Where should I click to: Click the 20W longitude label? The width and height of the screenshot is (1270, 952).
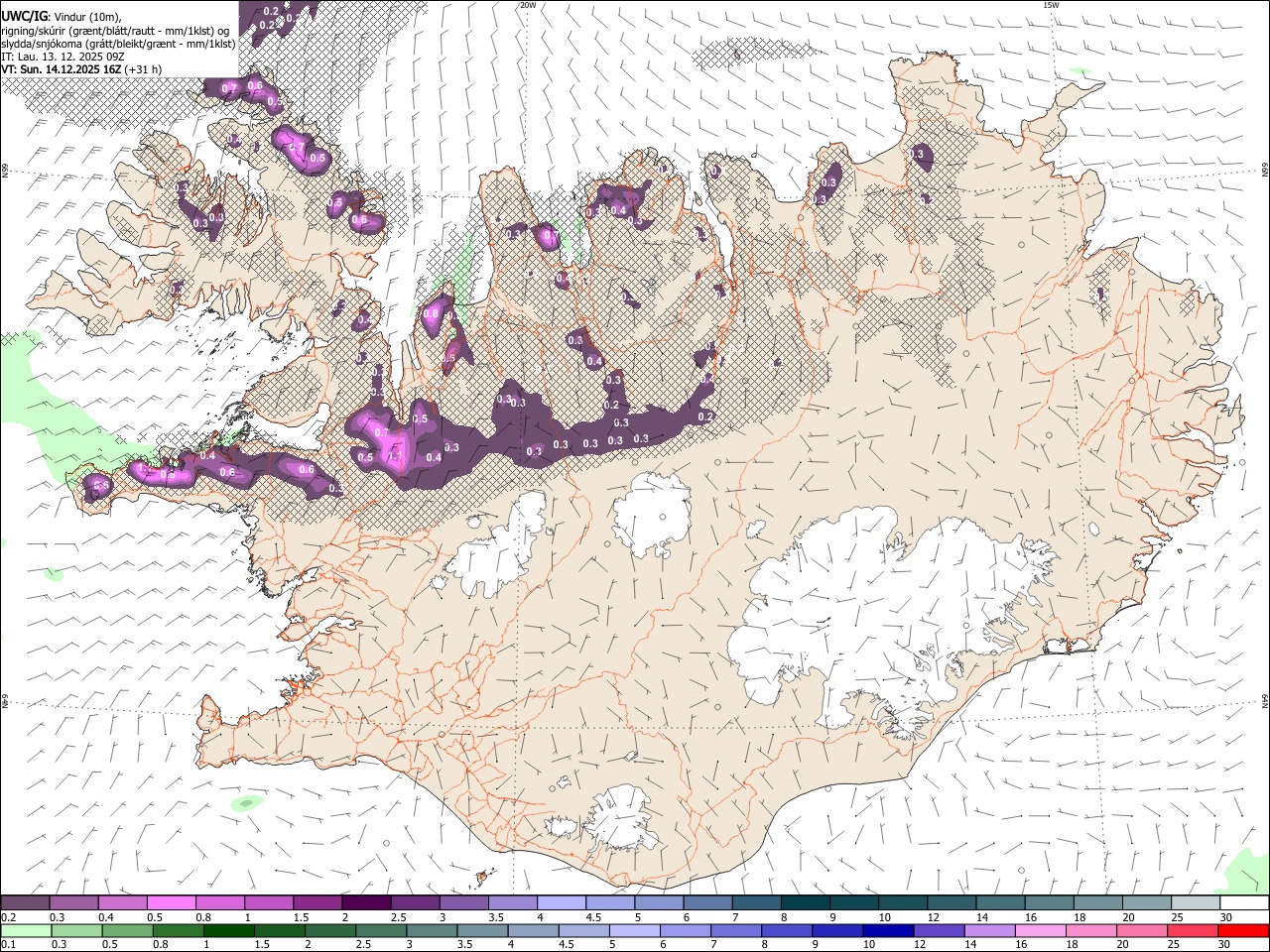(x=528, y=5)
